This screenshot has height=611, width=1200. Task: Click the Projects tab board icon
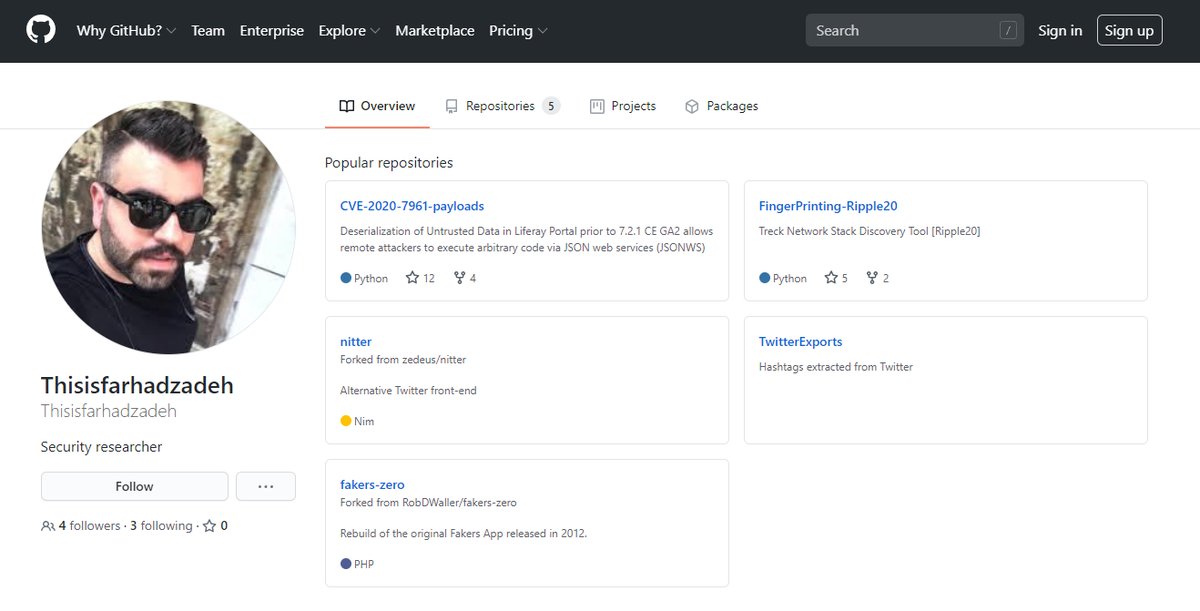[x=597, y=106]
